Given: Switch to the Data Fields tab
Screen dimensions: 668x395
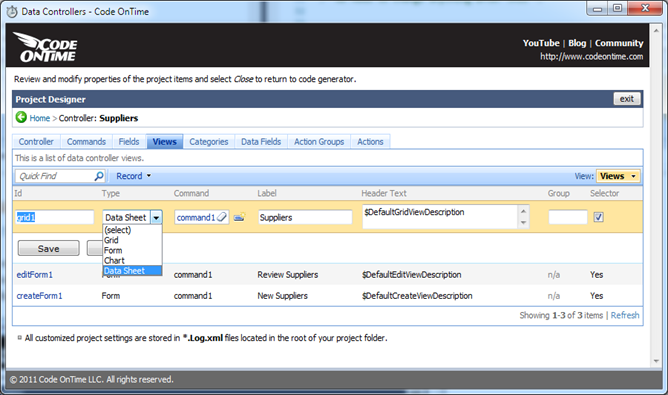Looking at the screenshot, I should [x=261, y=141].
